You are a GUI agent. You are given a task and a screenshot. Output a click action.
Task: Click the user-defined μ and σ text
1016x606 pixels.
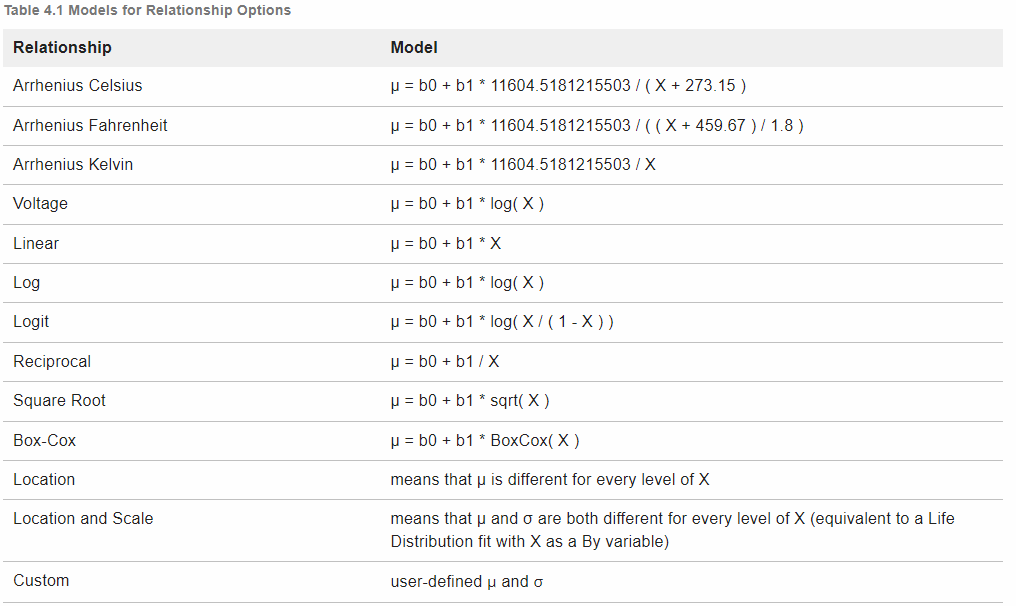click(466, 581)
